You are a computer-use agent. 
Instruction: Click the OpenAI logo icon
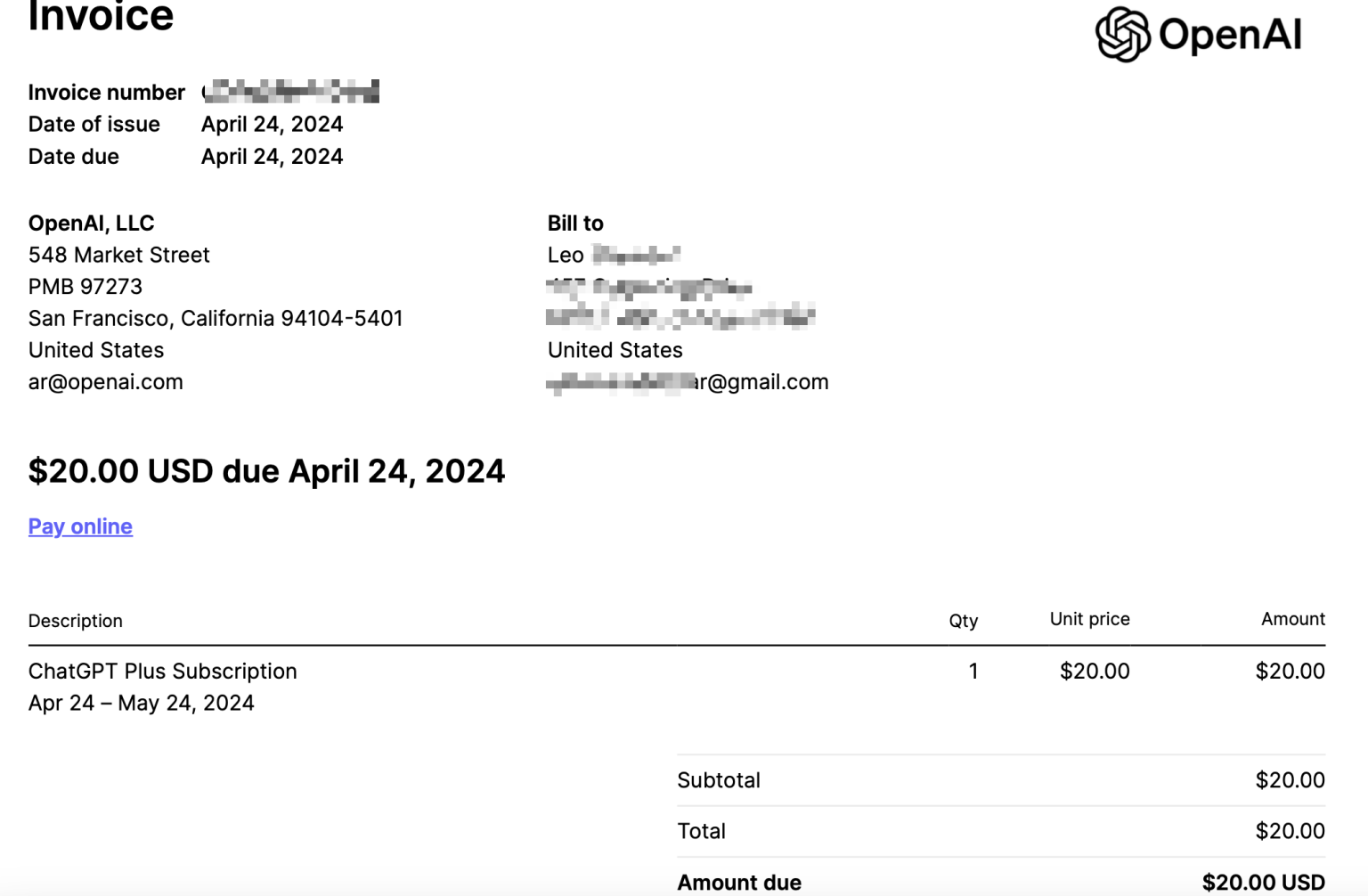[1122, 35]
